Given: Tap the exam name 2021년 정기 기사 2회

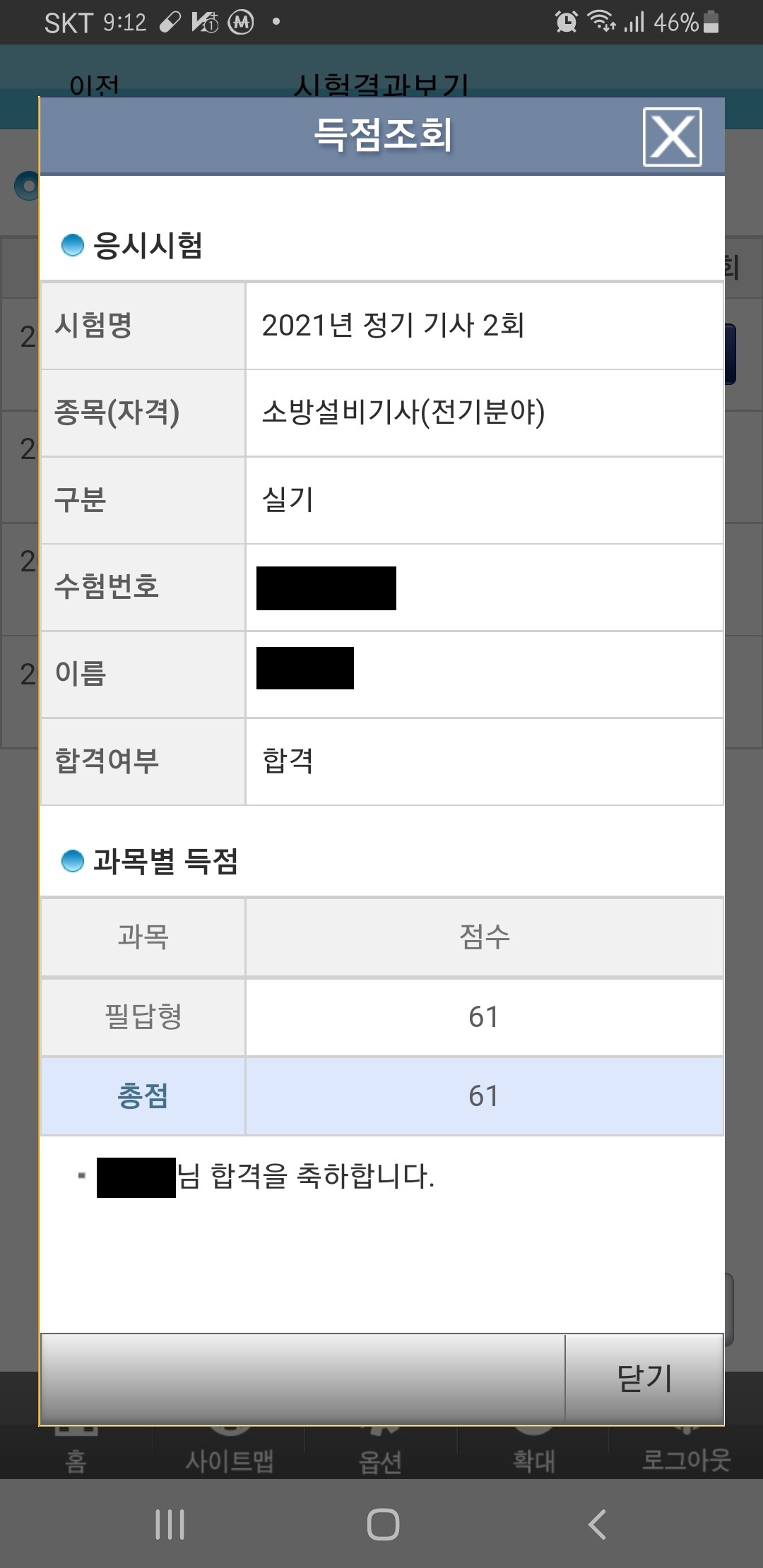Looking at the screenshot, I should pyautogui.click(x=393, y=325).
